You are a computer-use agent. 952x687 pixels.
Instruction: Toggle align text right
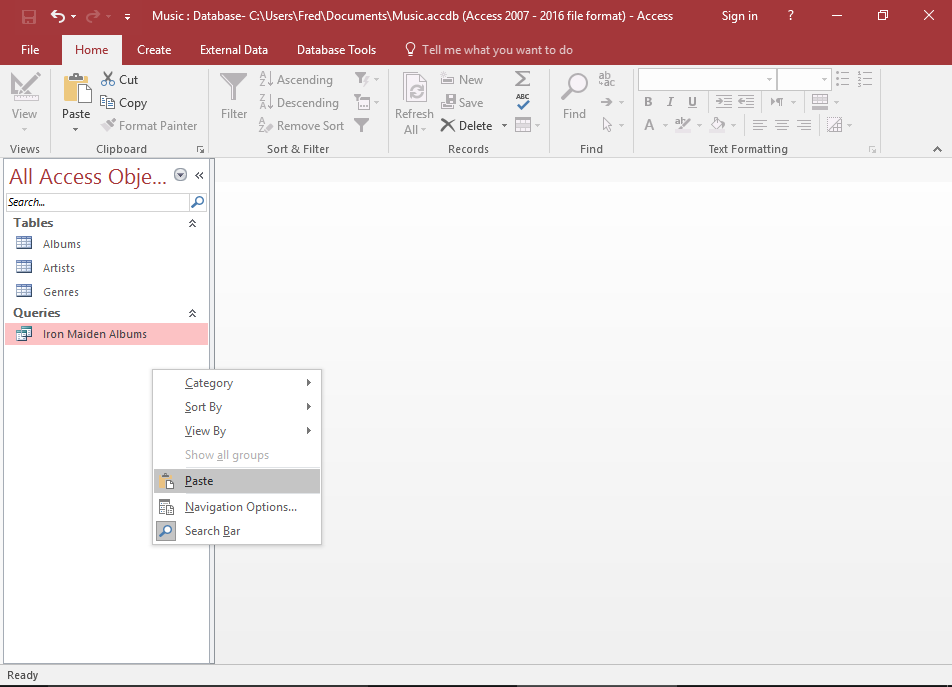pyautogui.click(x=804, y=126)
